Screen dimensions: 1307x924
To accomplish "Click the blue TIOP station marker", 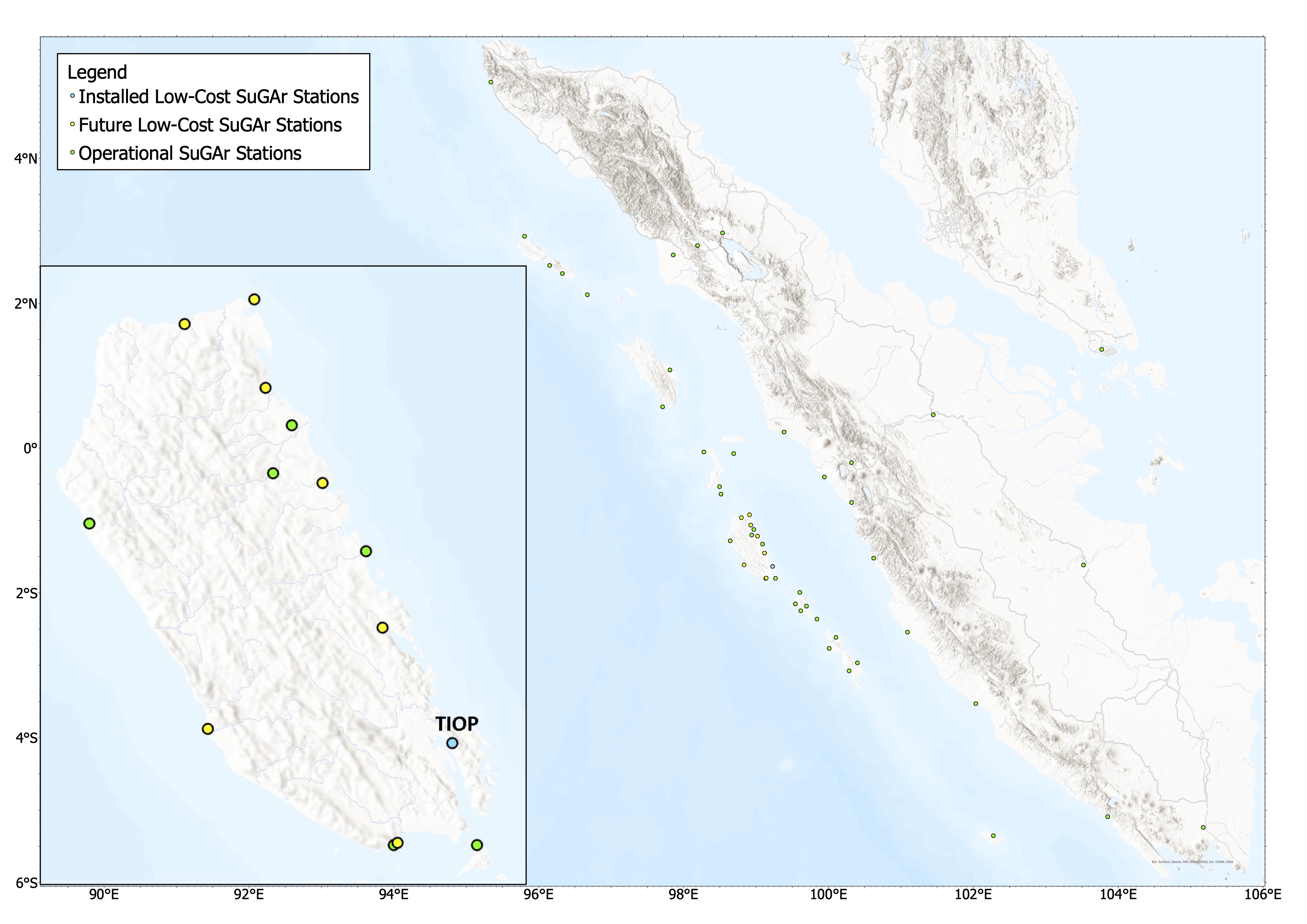I will (452, 743).
